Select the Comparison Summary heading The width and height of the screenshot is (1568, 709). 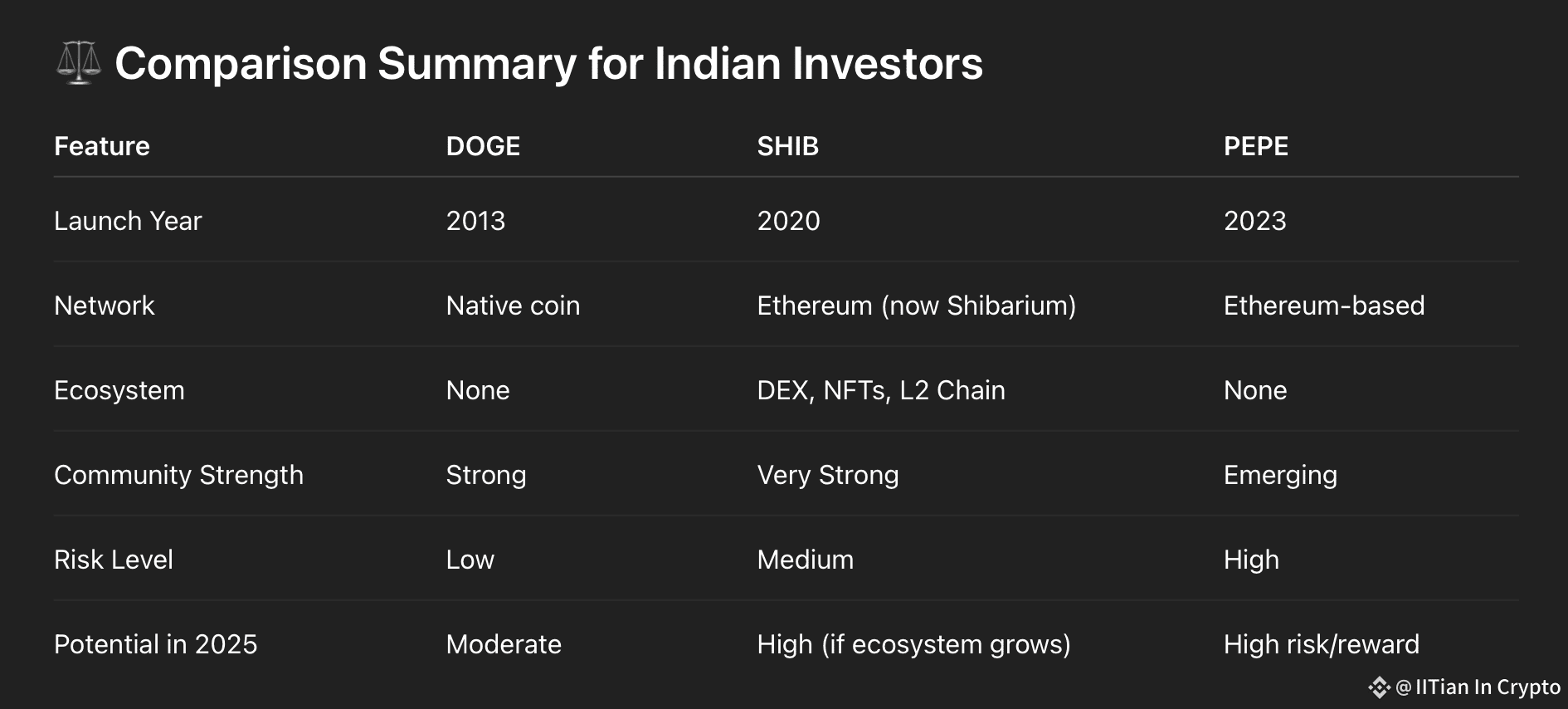click(x=548, y=64)
